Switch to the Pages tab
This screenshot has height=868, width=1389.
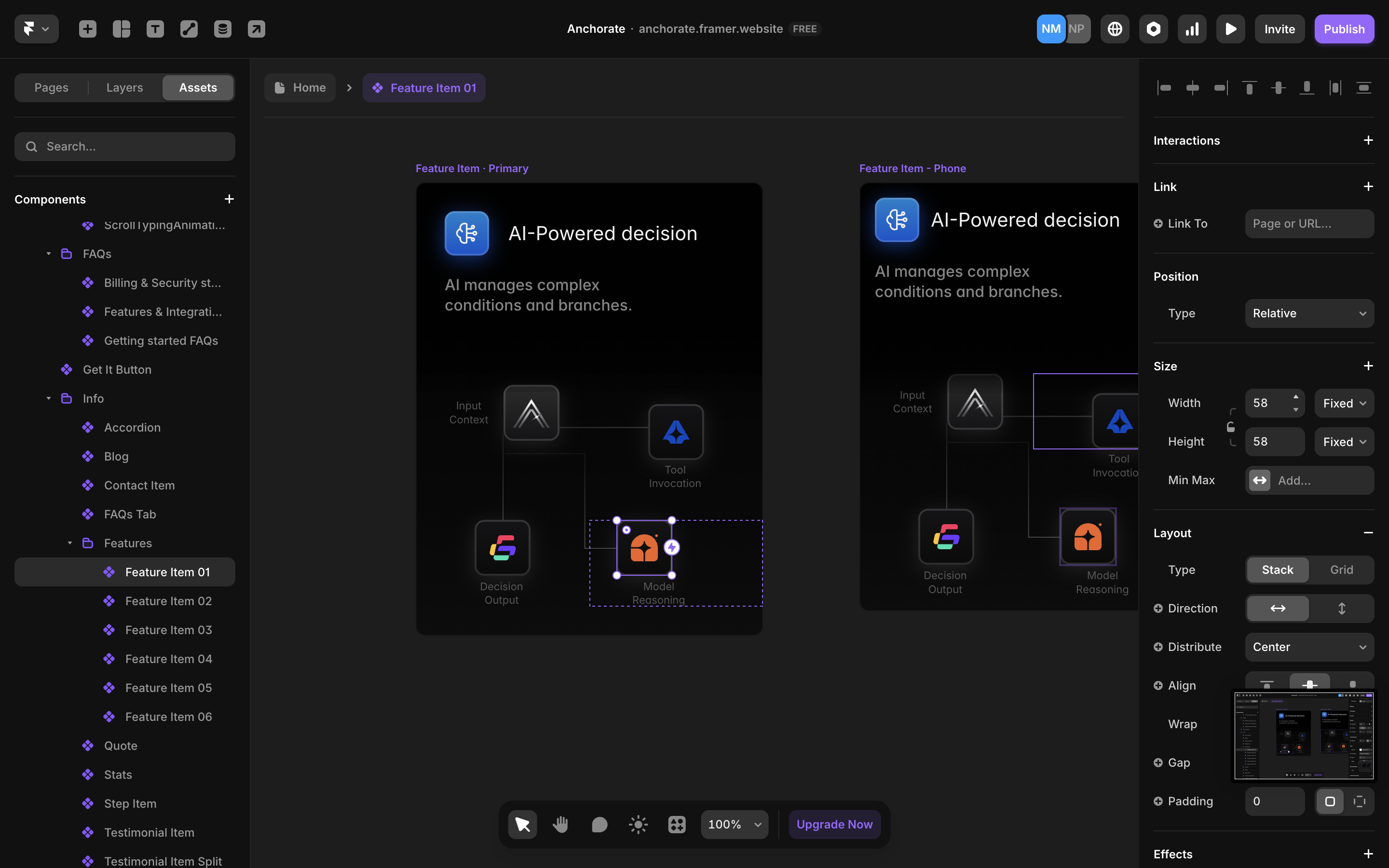[51, 88]
